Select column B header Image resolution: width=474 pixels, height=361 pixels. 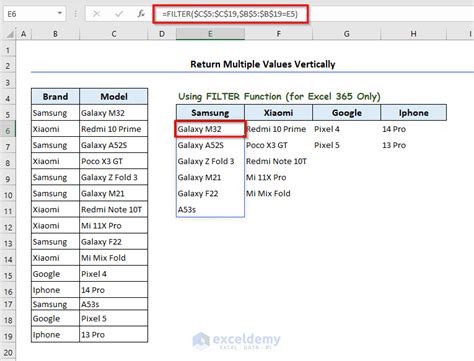pos(55,34)
